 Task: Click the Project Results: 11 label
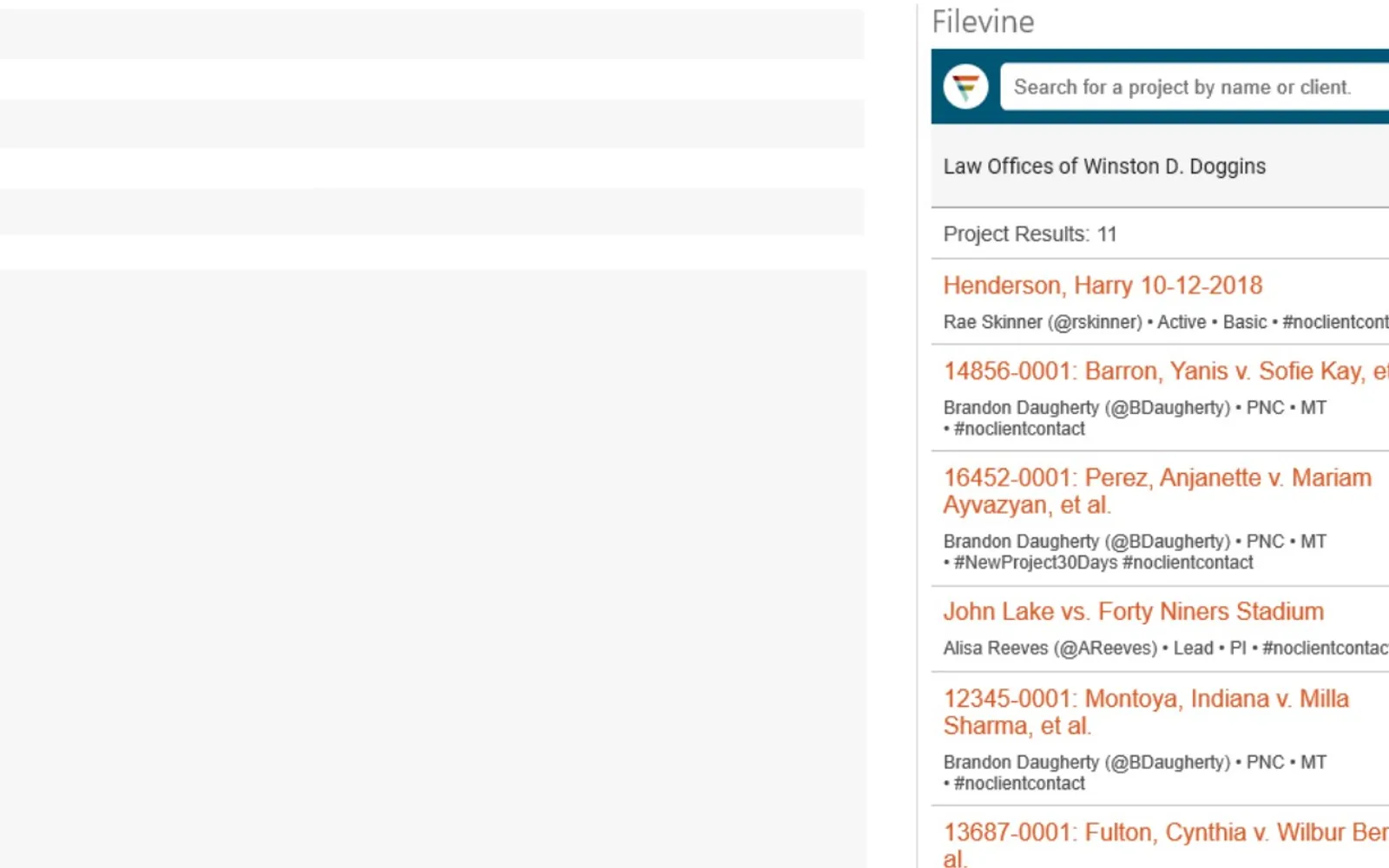point(1030,234)
